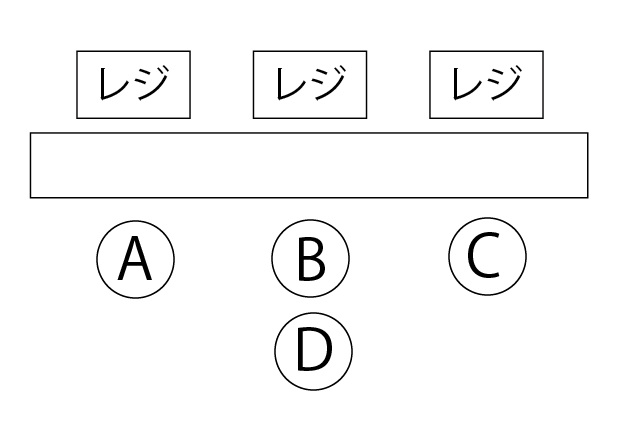Select circle B in the middle
This screenshot has width=625, height=440.
[311, 259]
